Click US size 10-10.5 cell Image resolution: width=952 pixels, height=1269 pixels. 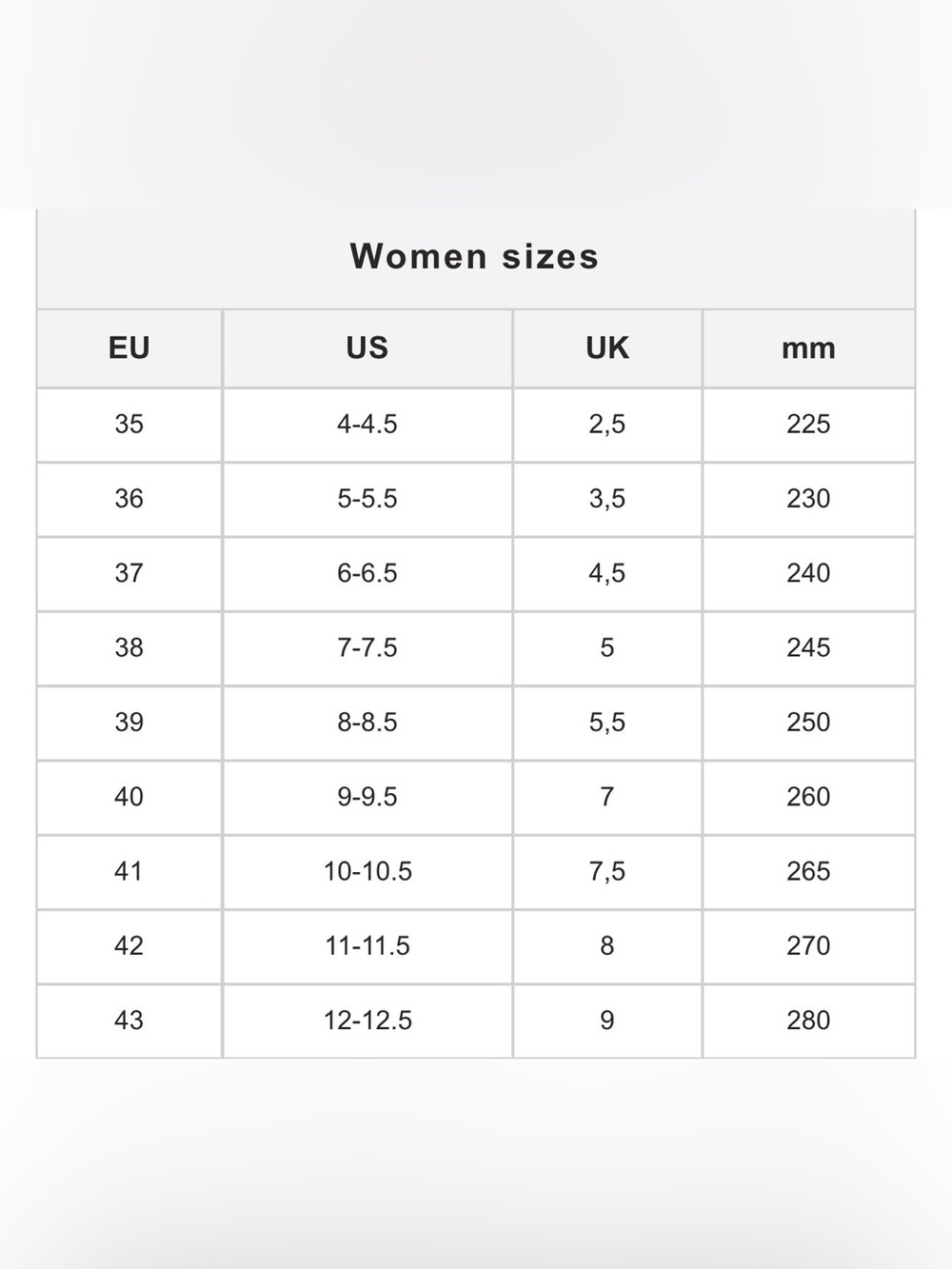(367, 871)
